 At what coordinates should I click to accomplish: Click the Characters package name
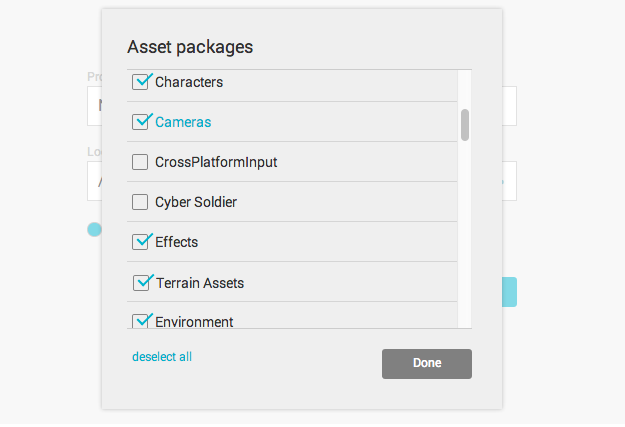tap(189, 82)
